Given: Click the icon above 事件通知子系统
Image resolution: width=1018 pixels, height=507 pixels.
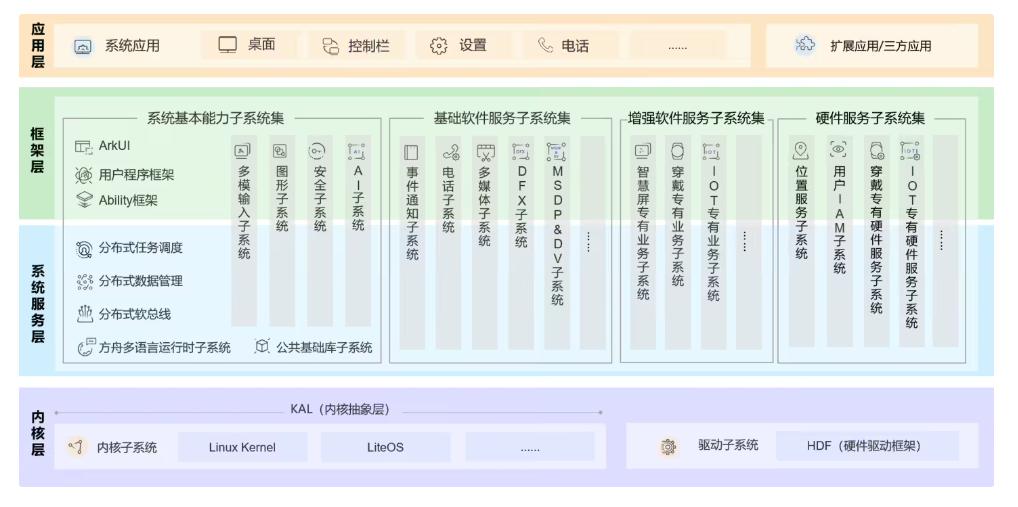Looking at the screenshot, I should (x=411, y=153).
